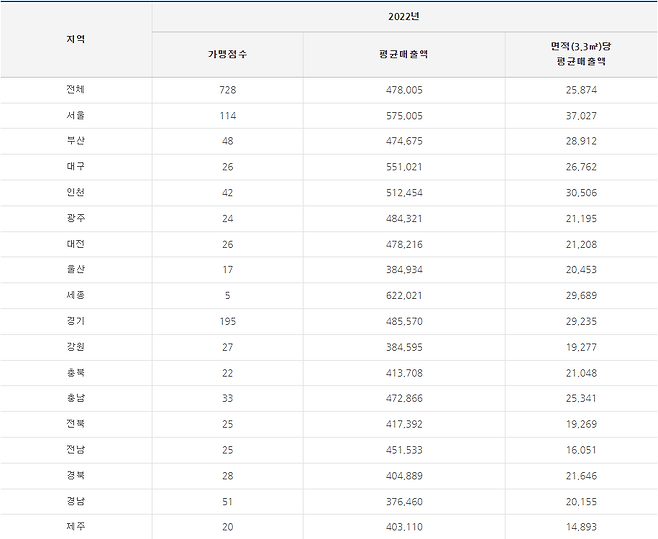Click the 14,893 per-area sales cell
The height and width of the screenshot is (539, 658).
[580, 526]
